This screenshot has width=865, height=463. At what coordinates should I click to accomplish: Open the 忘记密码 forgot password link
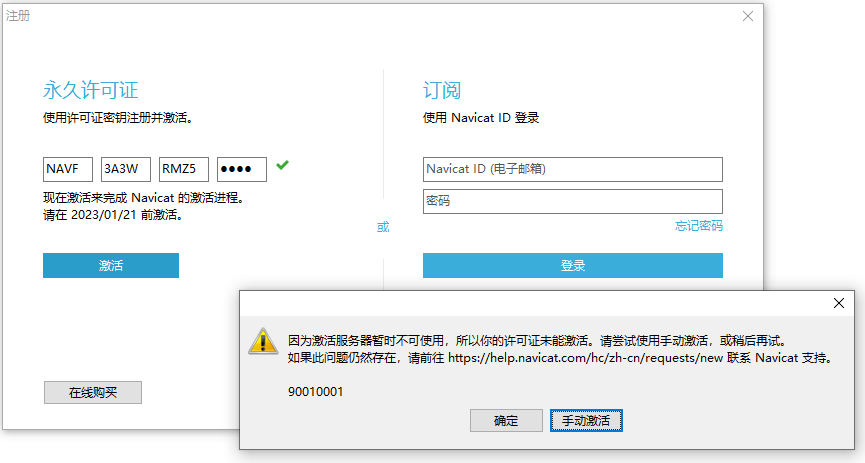coord(698,226)
